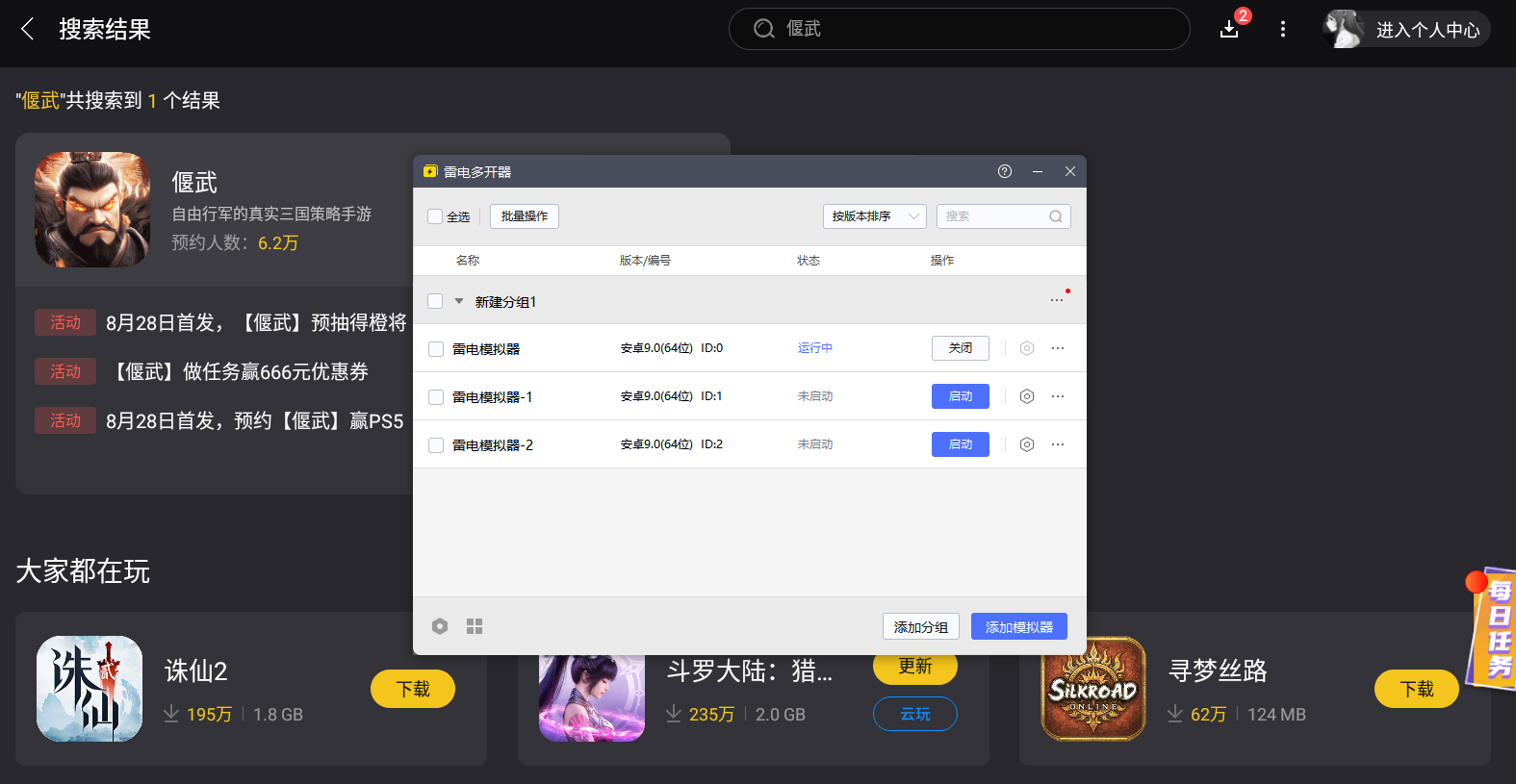Open help in the 雷电多开器 window

tap(1005, 171)
